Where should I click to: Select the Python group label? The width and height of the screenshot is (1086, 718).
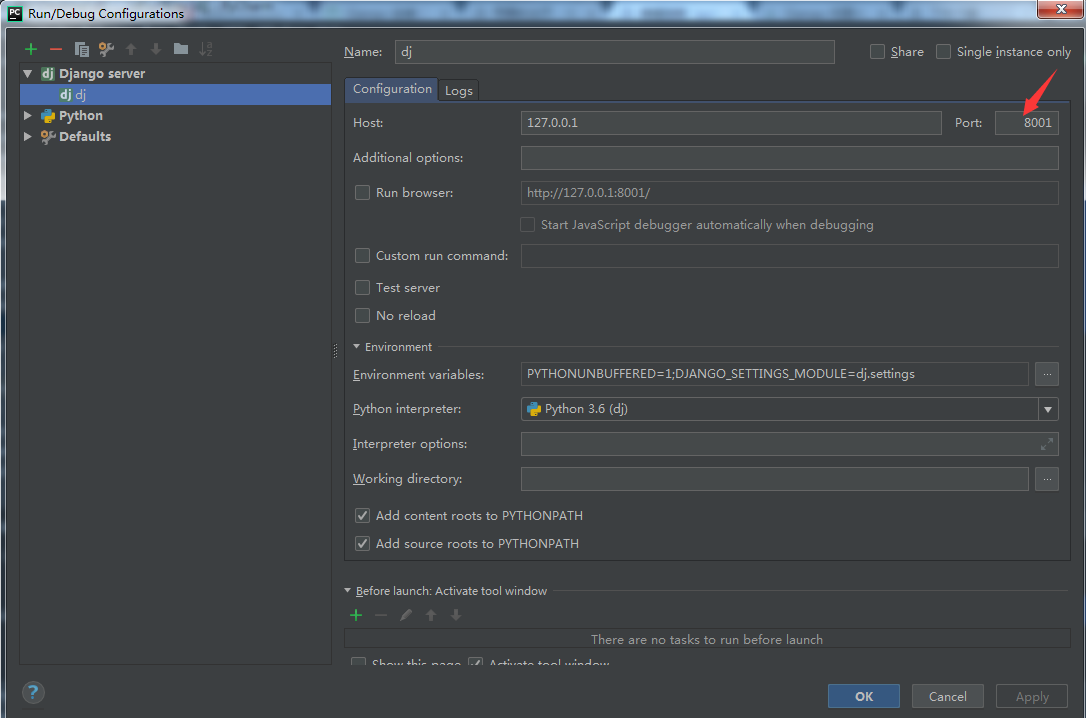tap(80, 116)
